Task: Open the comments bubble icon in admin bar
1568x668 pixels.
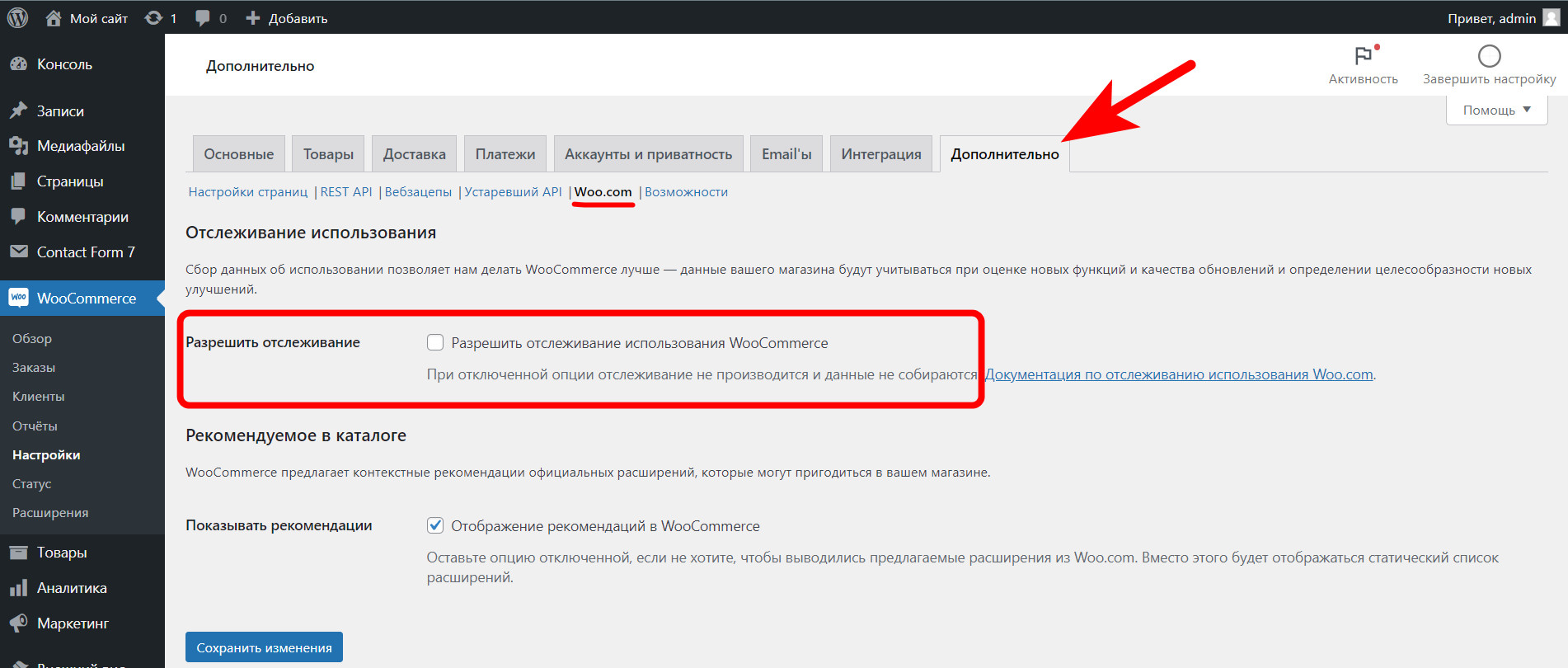Action: pos(202,18)
